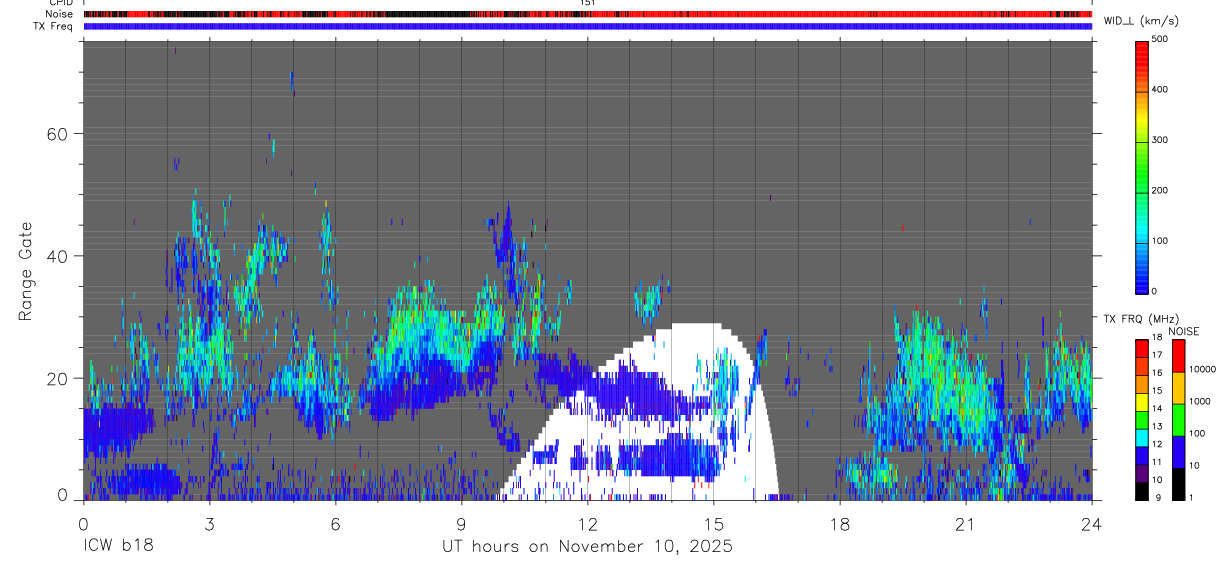The width and height of the screenshot is (1228, 567).
Task: Click the 1000 value on NOISE legend
Action: [1198, 401]
